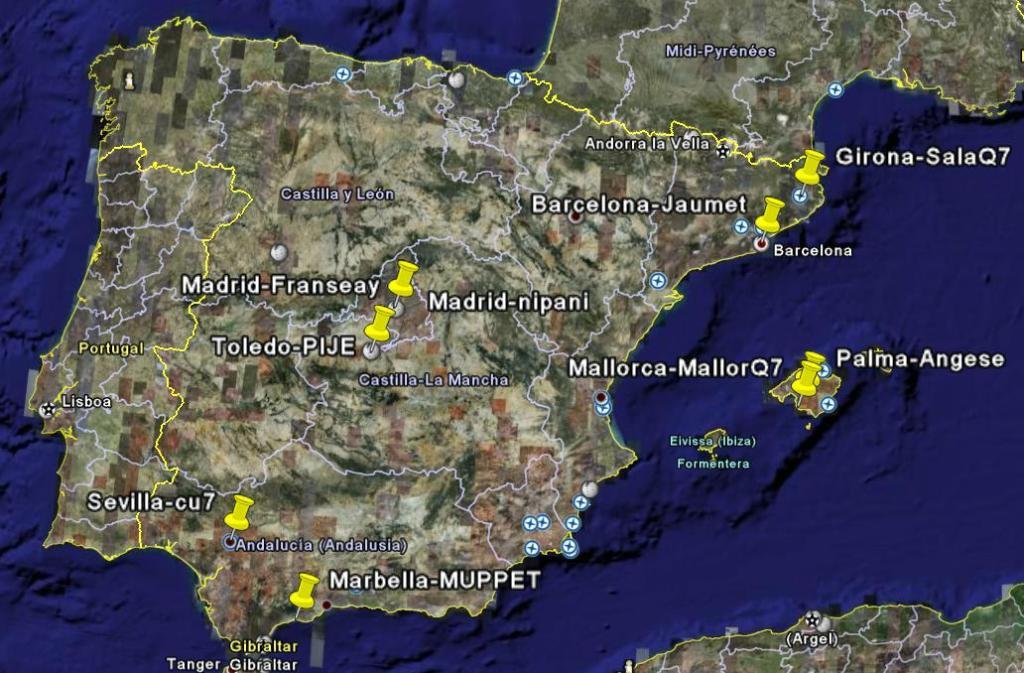Select the Mallorca-MallorQ7 placemark label
Screen dimensions: 1024x673
(x=675, y=368)
